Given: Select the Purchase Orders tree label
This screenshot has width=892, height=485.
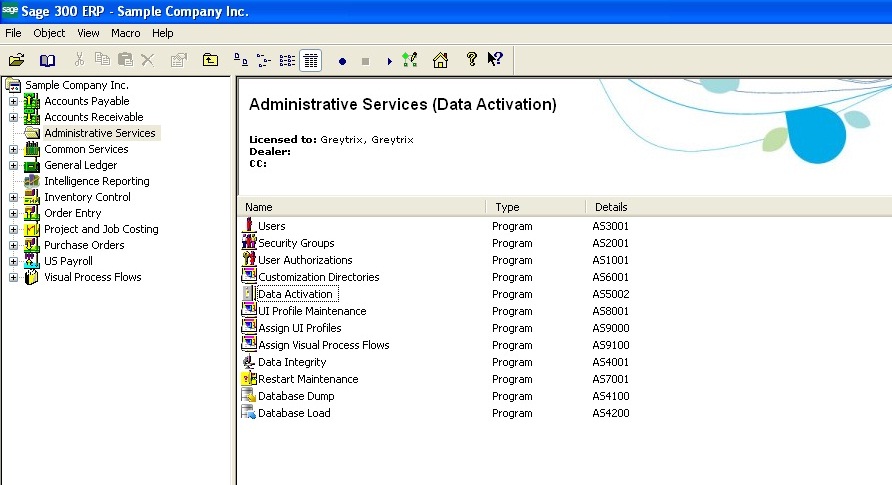Looking at the screenshot, I should [84, 245].
